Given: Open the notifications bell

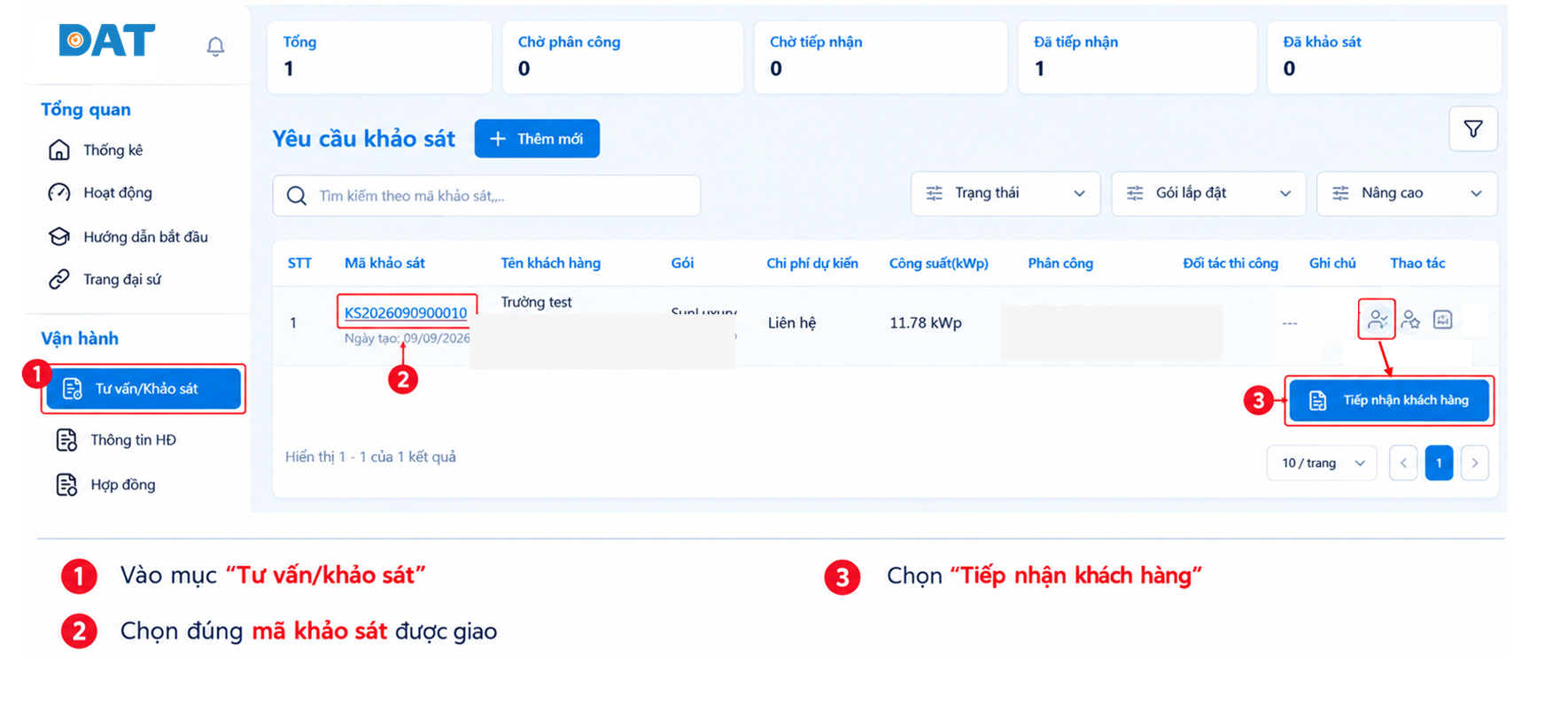Looking at the screenshot, I should pyautogui.click(x=215, y=46).
